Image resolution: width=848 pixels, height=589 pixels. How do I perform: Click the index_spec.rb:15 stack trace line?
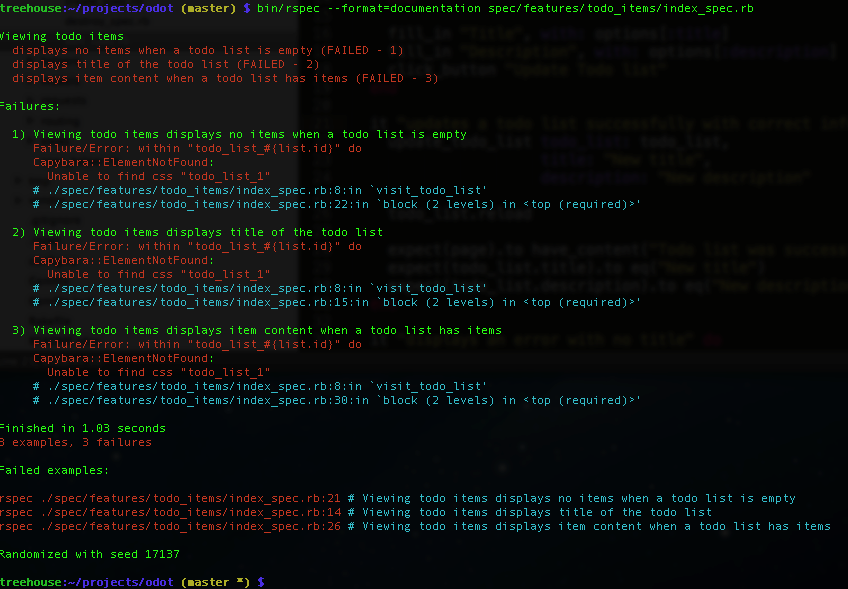(x=336, y=302)
